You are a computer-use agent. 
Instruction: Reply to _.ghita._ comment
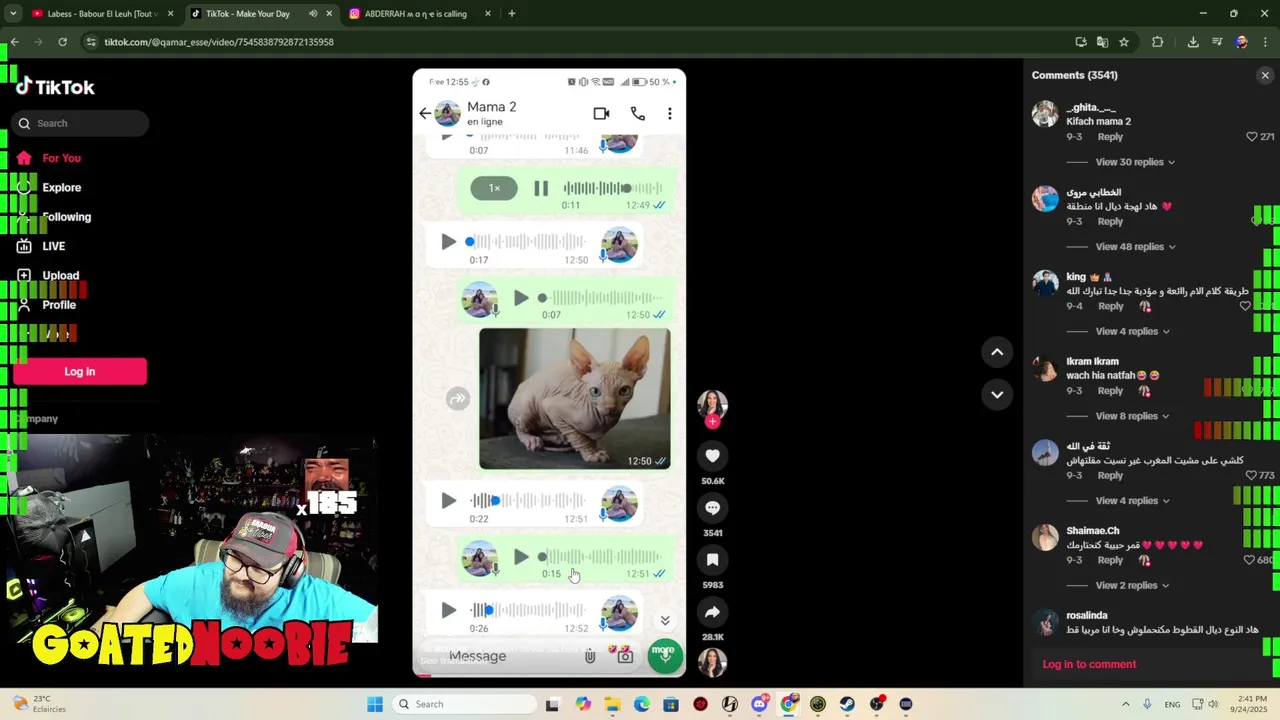pyautogui.click(x=1110, y=137)
